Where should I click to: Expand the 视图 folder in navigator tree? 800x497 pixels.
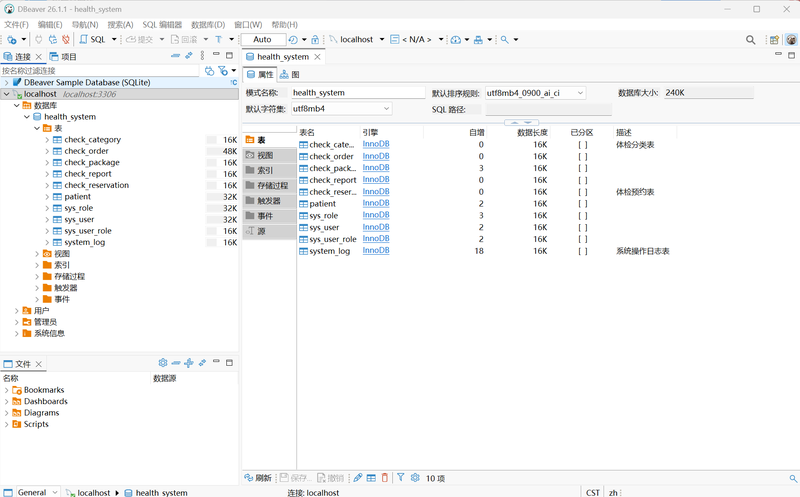click(37, 254)
